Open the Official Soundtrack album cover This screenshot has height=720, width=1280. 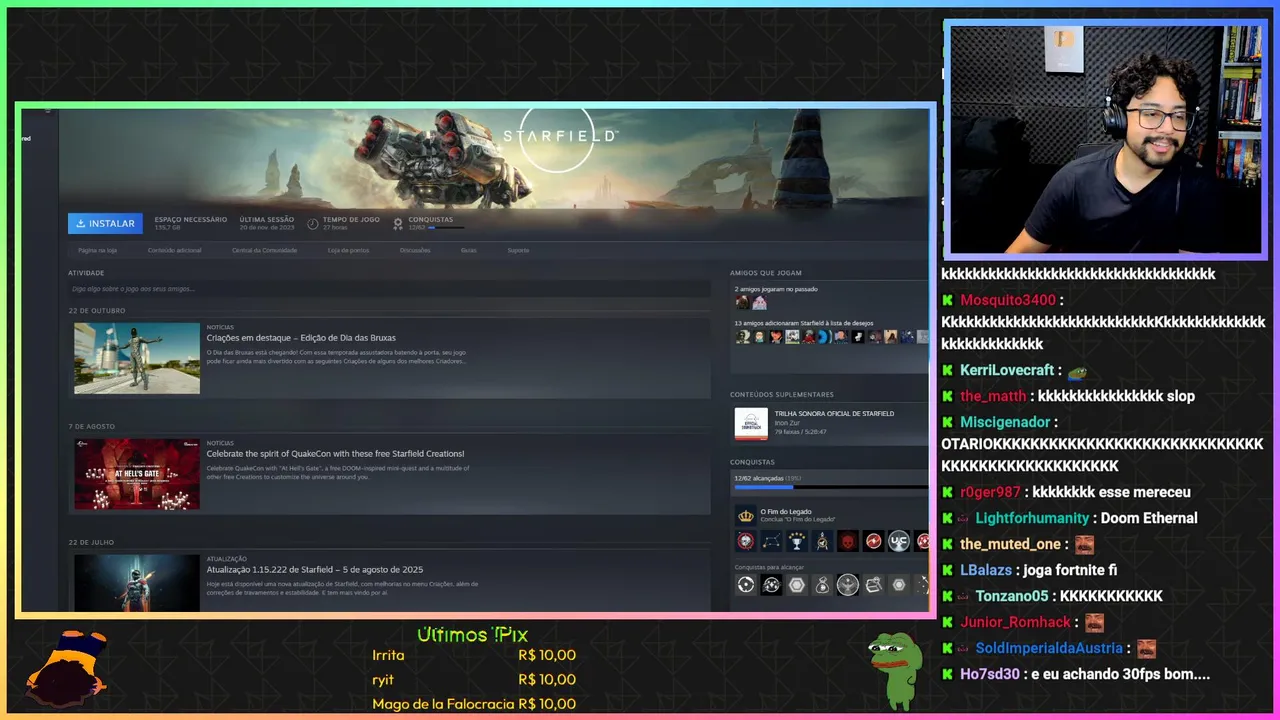tap(751, 423)
